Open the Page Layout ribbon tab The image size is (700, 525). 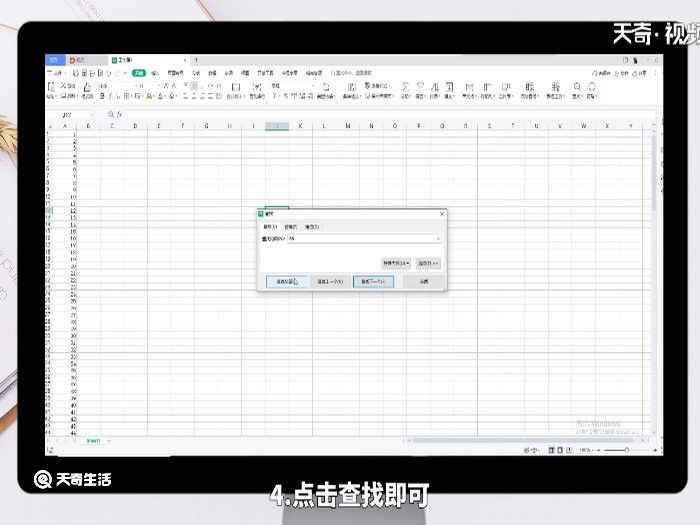[x=175, y=73]
